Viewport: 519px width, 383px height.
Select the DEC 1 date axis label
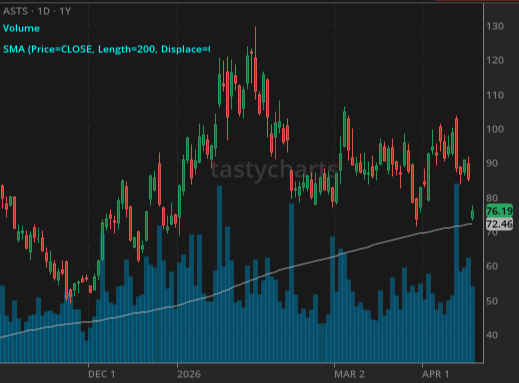point(102,374)
